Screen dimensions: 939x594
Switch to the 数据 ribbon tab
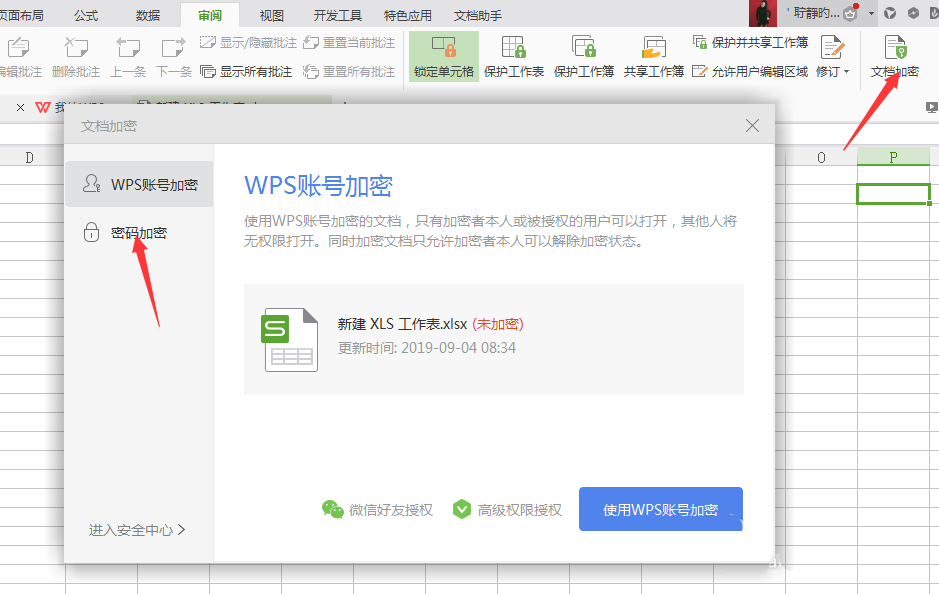[148, 16]
